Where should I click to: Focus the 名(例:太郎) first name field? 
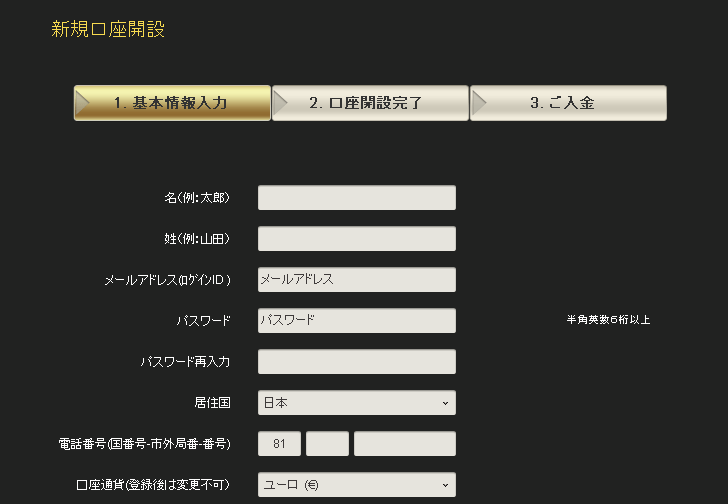tap(357, 198)
